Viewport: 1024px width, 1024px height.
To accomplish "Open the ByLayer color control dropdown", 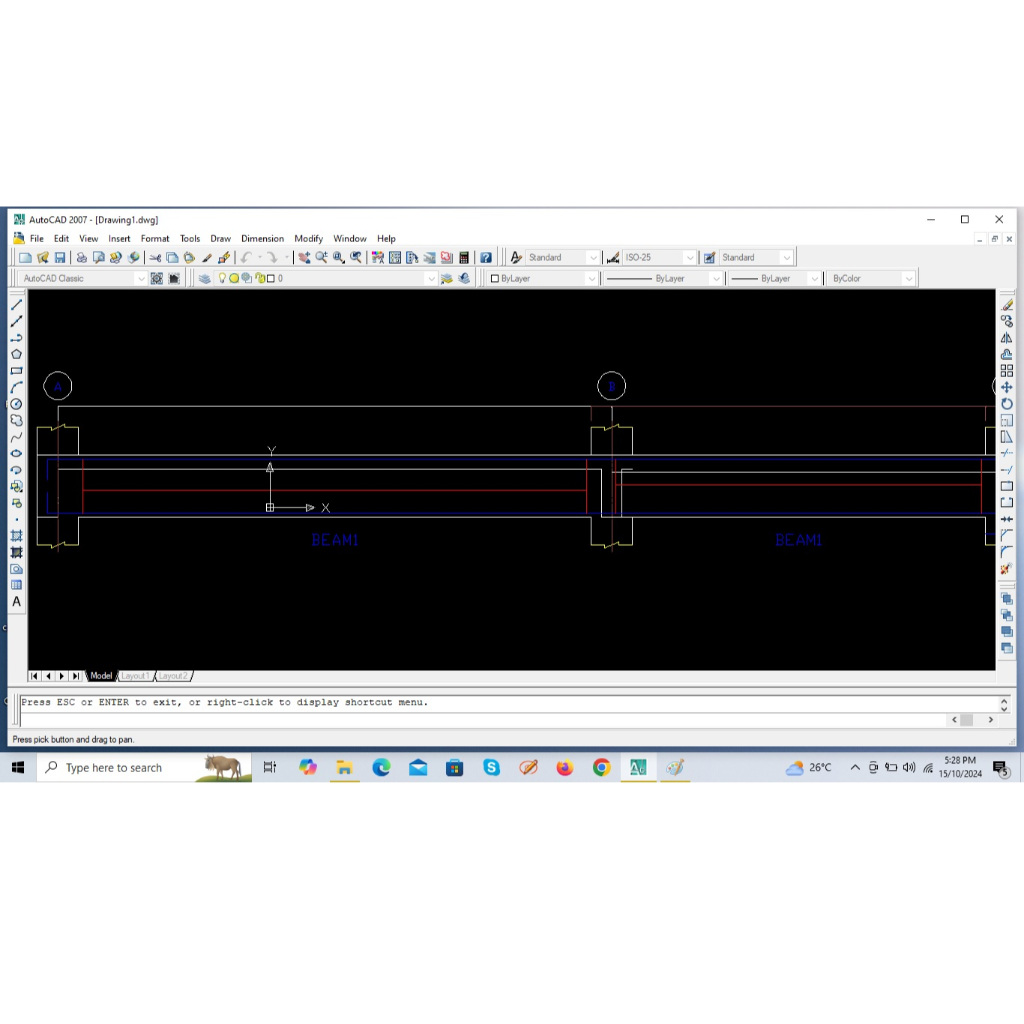I will pyautogui.click(x=591, y=279).
